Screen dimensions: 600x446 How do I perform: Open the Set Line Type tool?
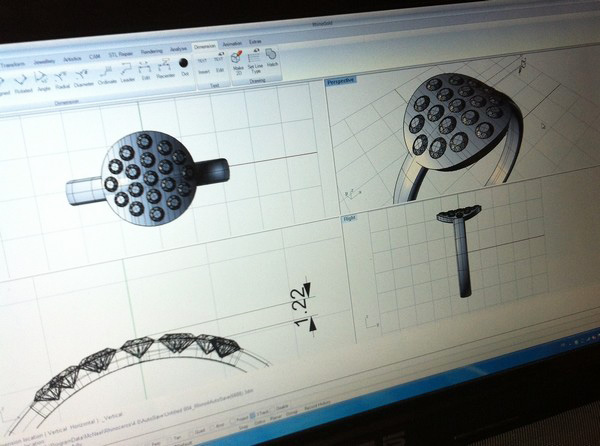click(256, 63)
